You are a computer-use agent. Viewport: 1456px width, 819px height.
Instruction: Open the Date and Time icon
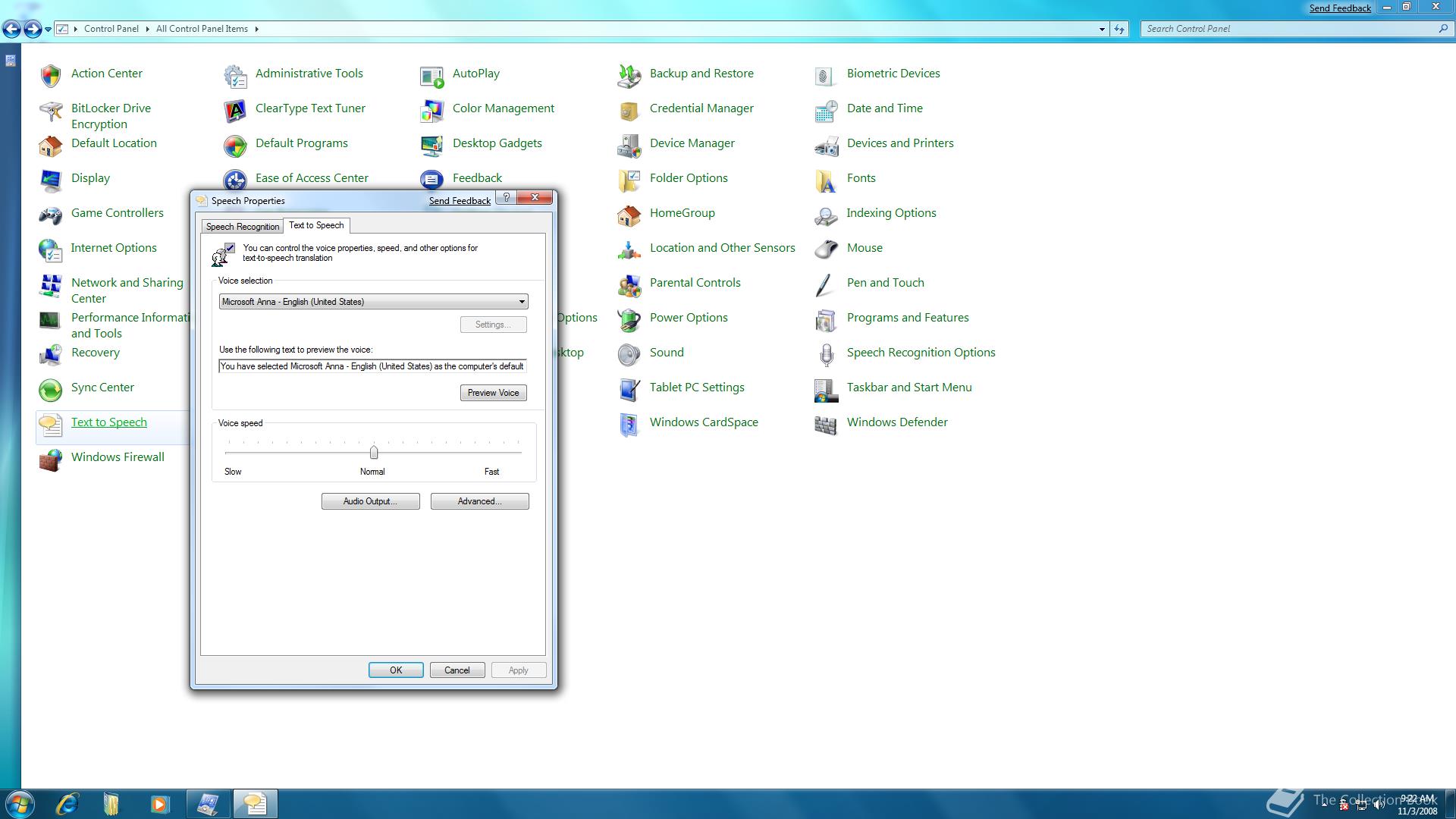click(826, 111)
